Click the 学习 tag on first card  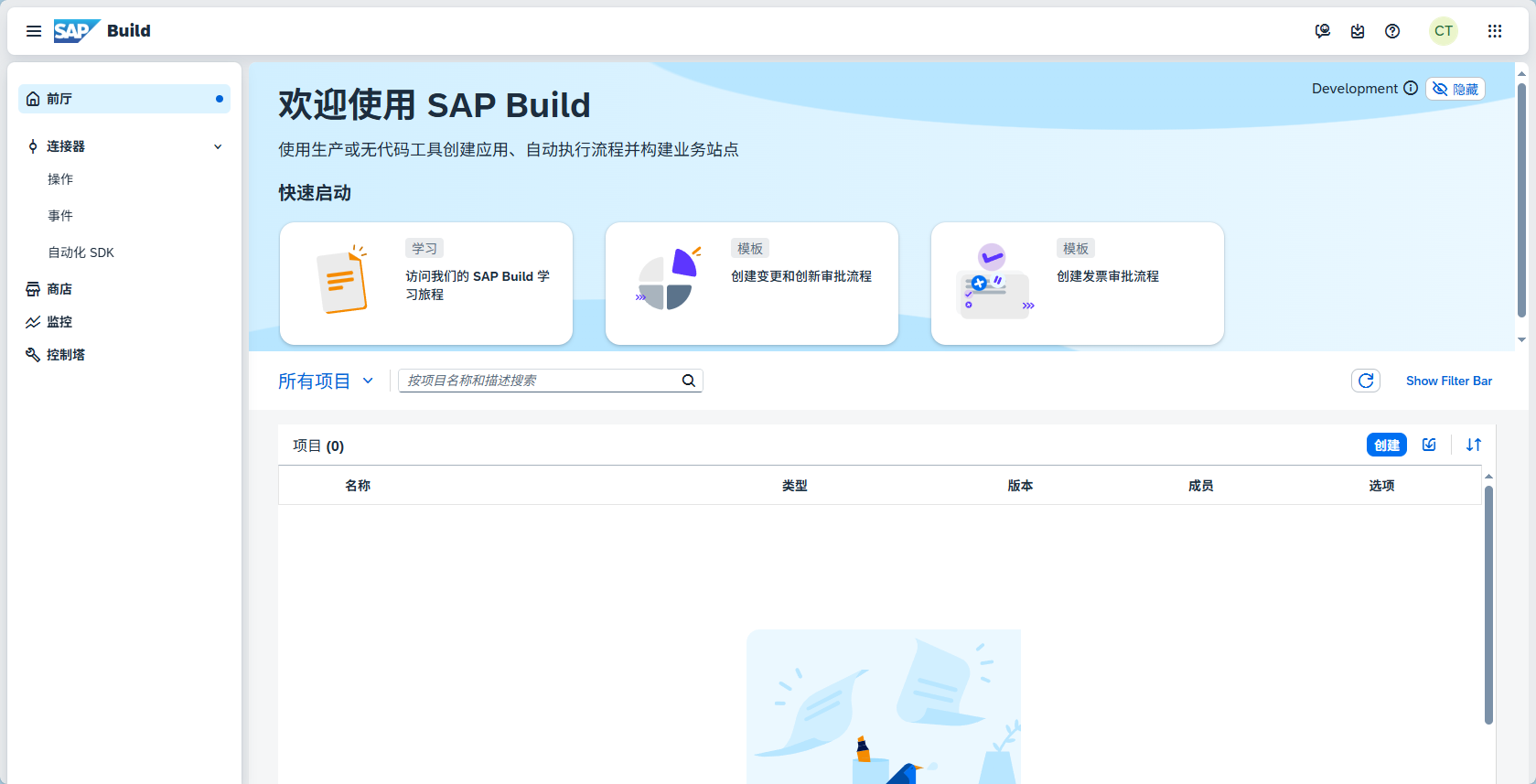(x=424, y=248)
